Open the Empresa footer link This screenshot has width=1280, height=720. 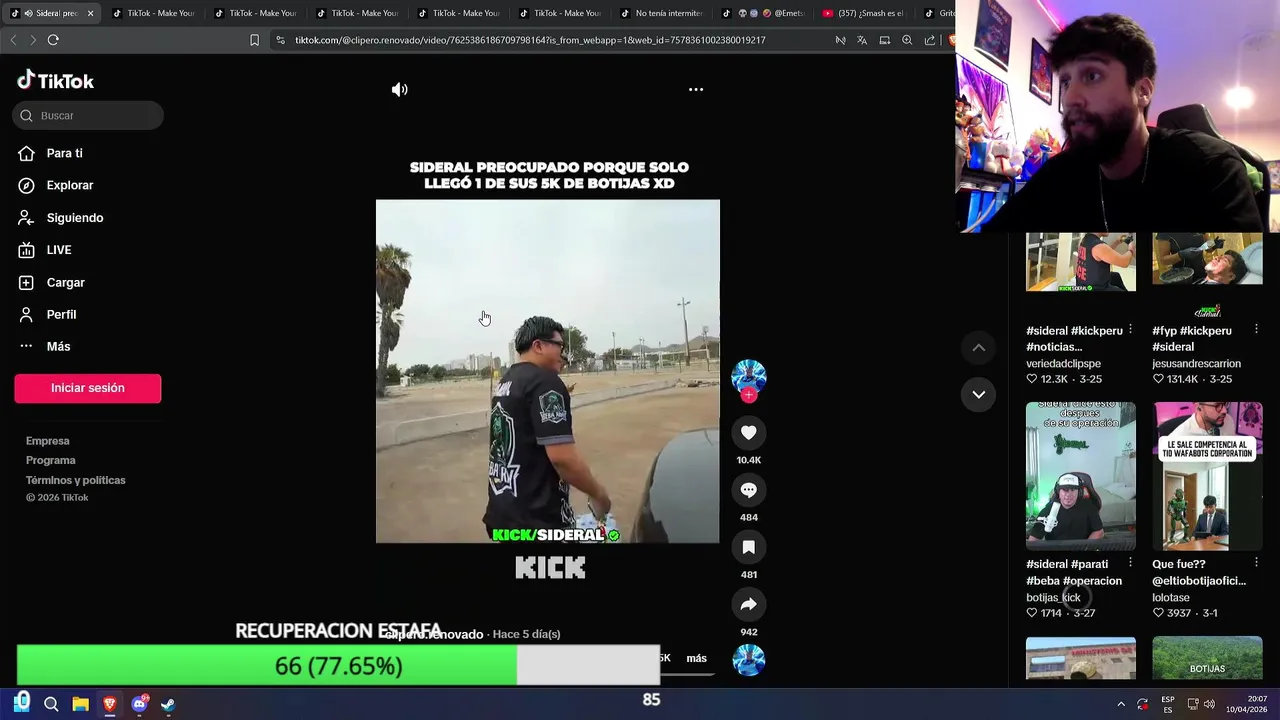click(48, 441)
